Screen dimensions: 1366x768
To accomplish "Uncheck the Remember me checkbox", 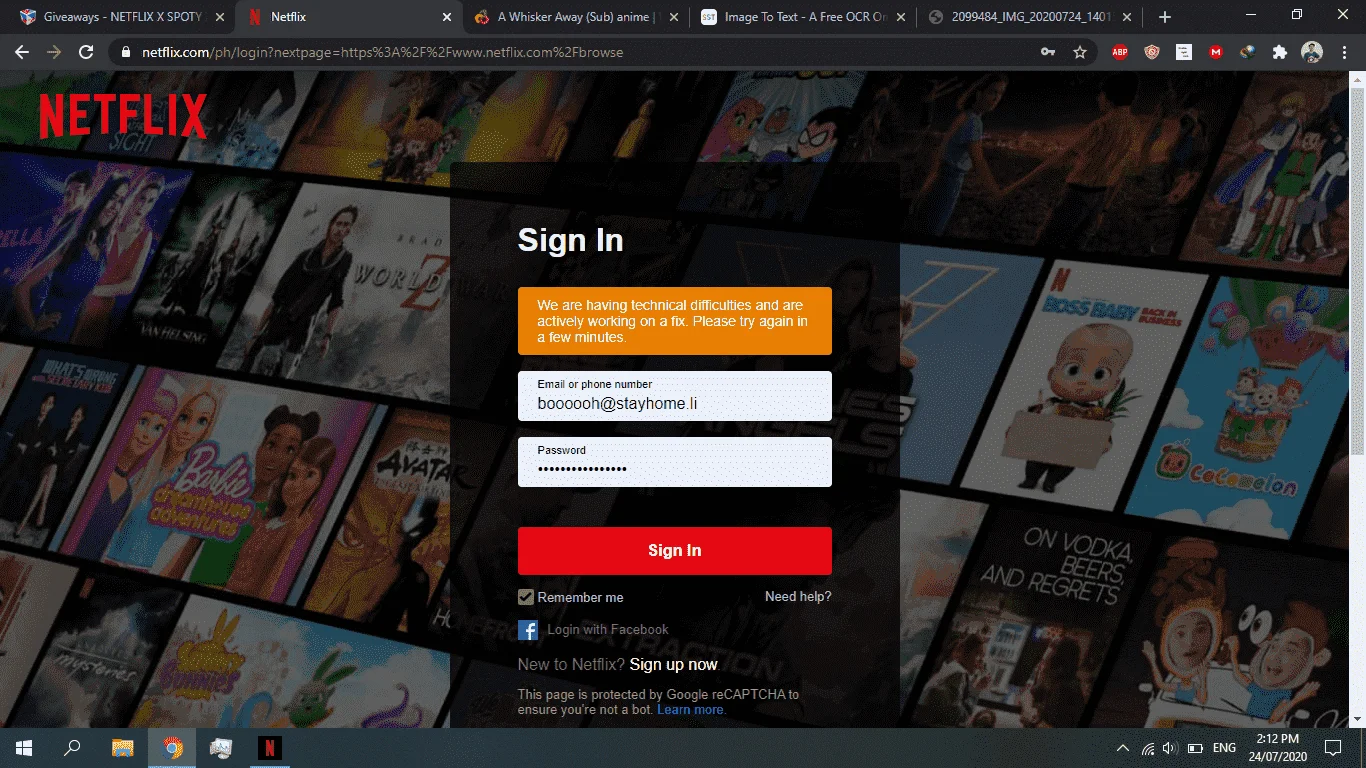I will click(x=526, y=597).
